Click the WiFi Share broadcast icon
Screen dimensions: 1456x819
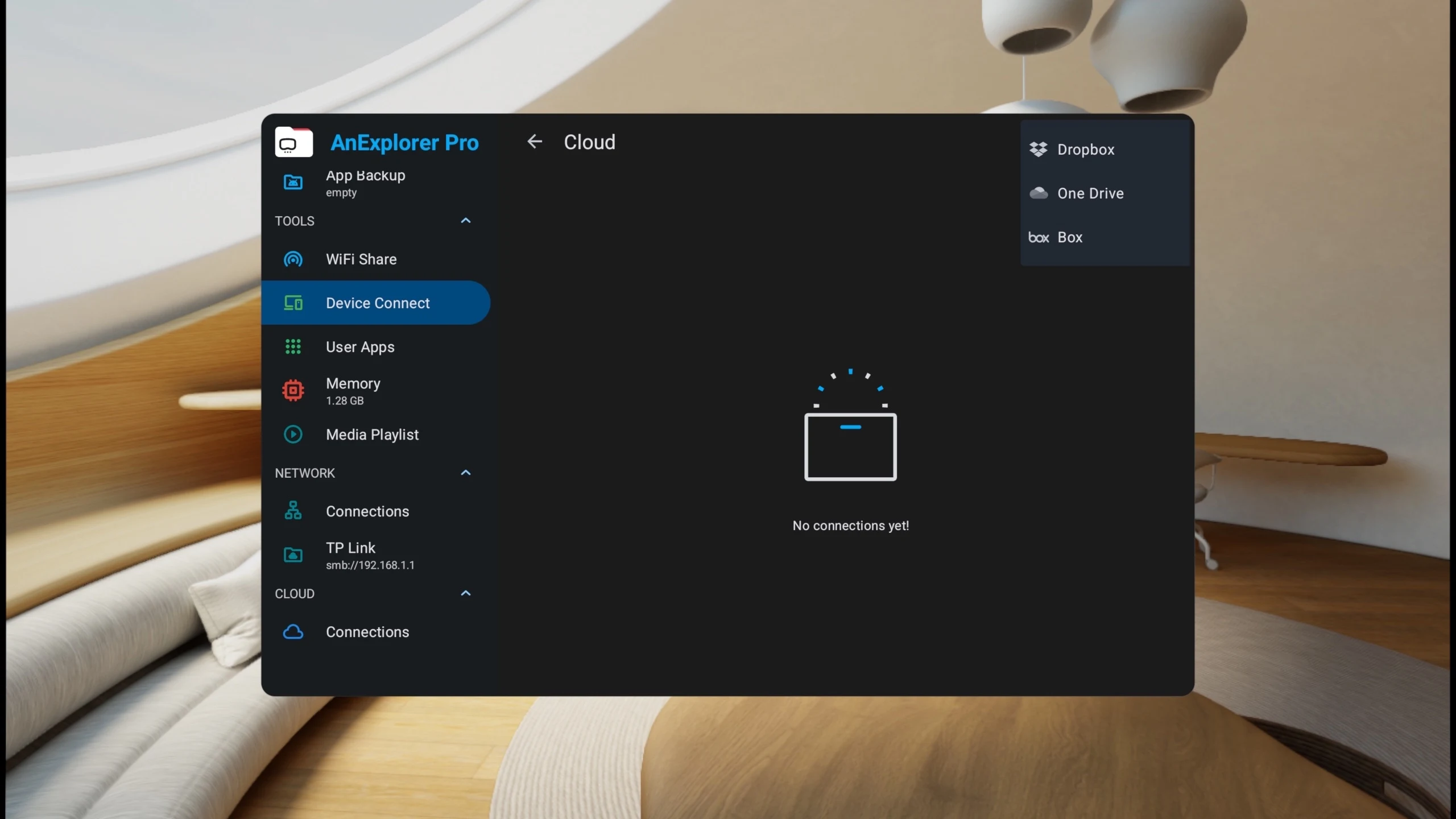(293, 259)
